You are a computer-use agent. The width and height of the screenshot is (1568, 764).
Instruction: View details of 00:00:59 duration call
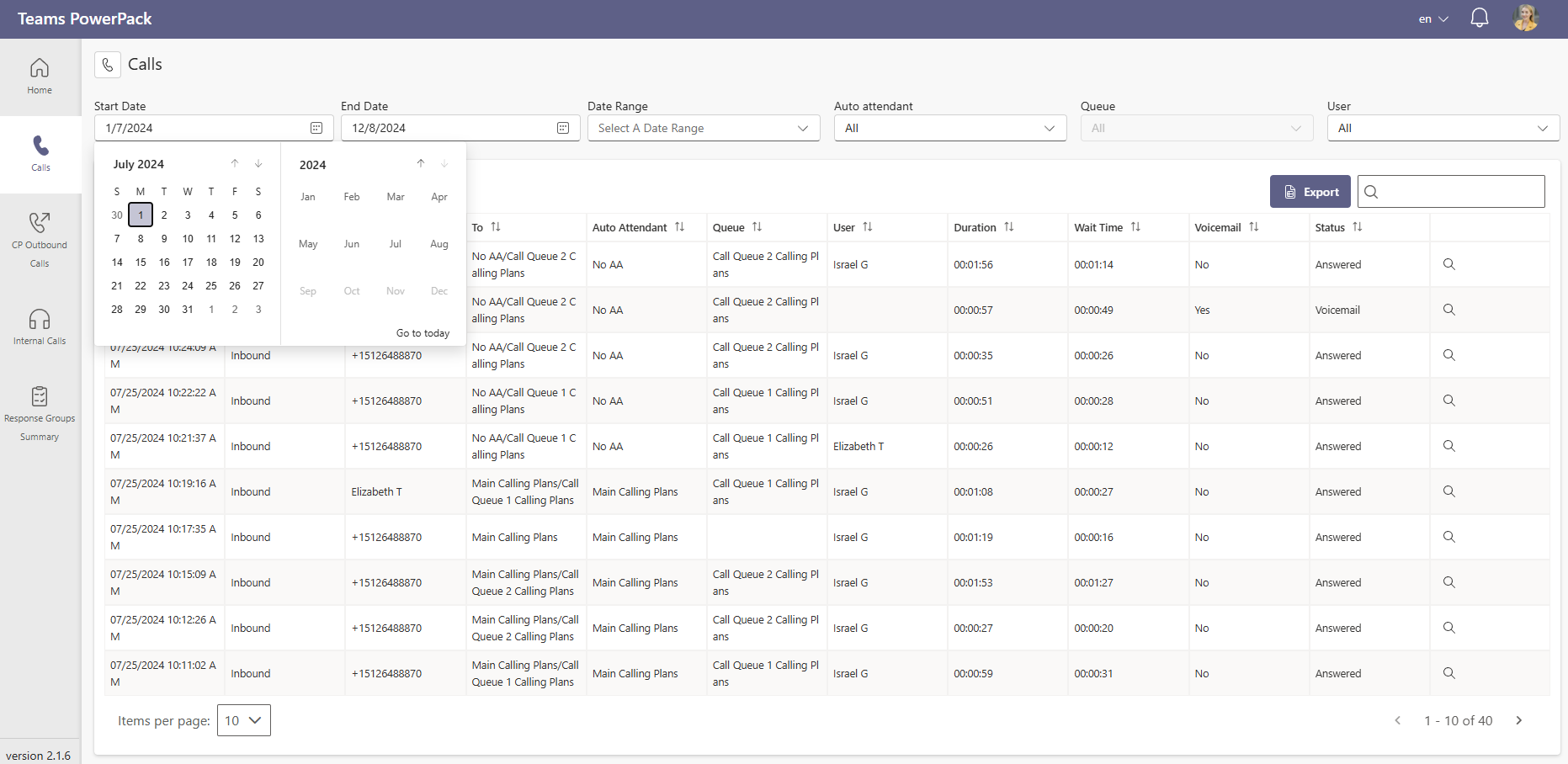click(1448, 673)
